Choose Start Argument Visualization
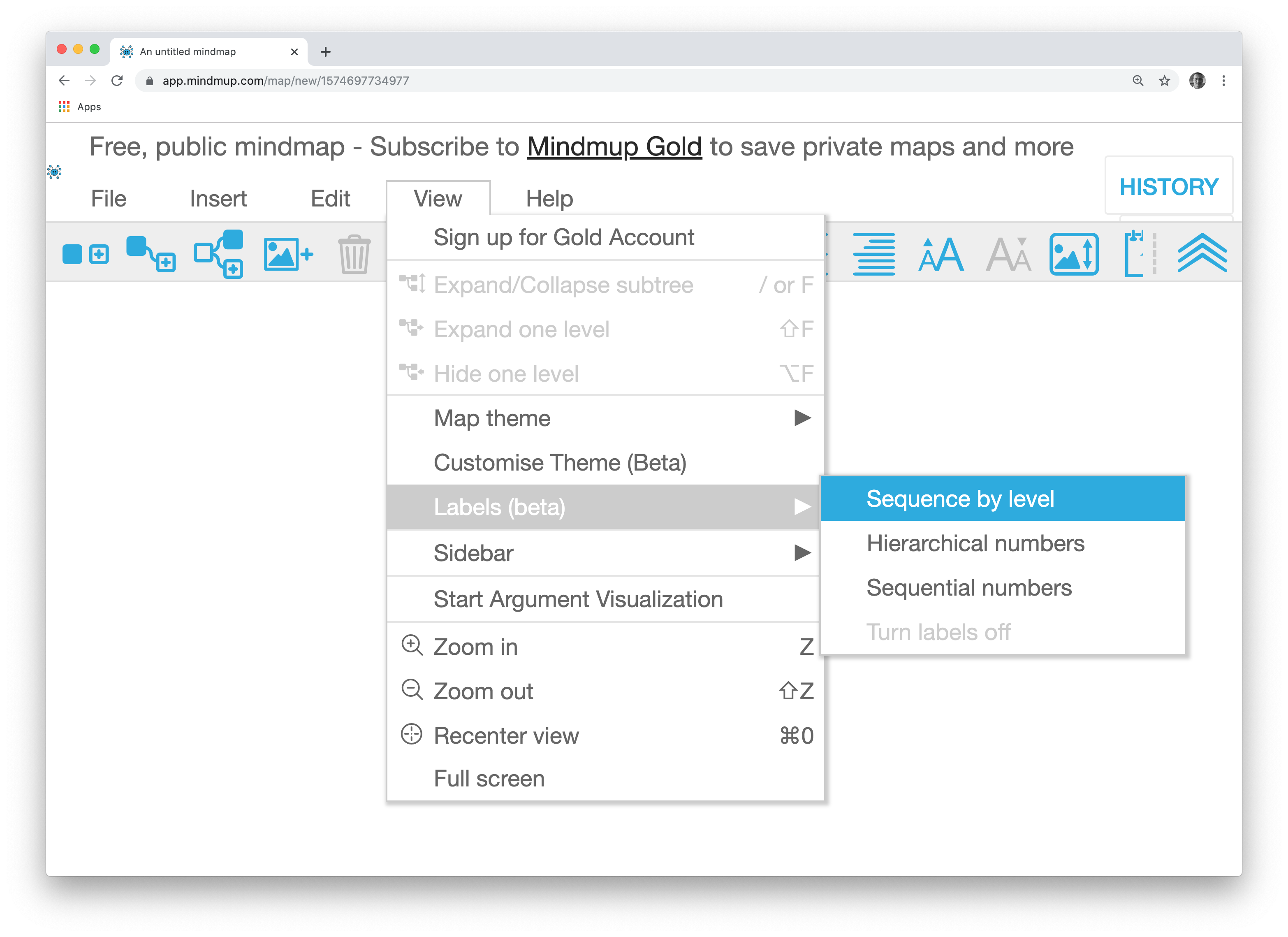The height and width of the screenshot is (937, 1288). (x=605, y=599)
